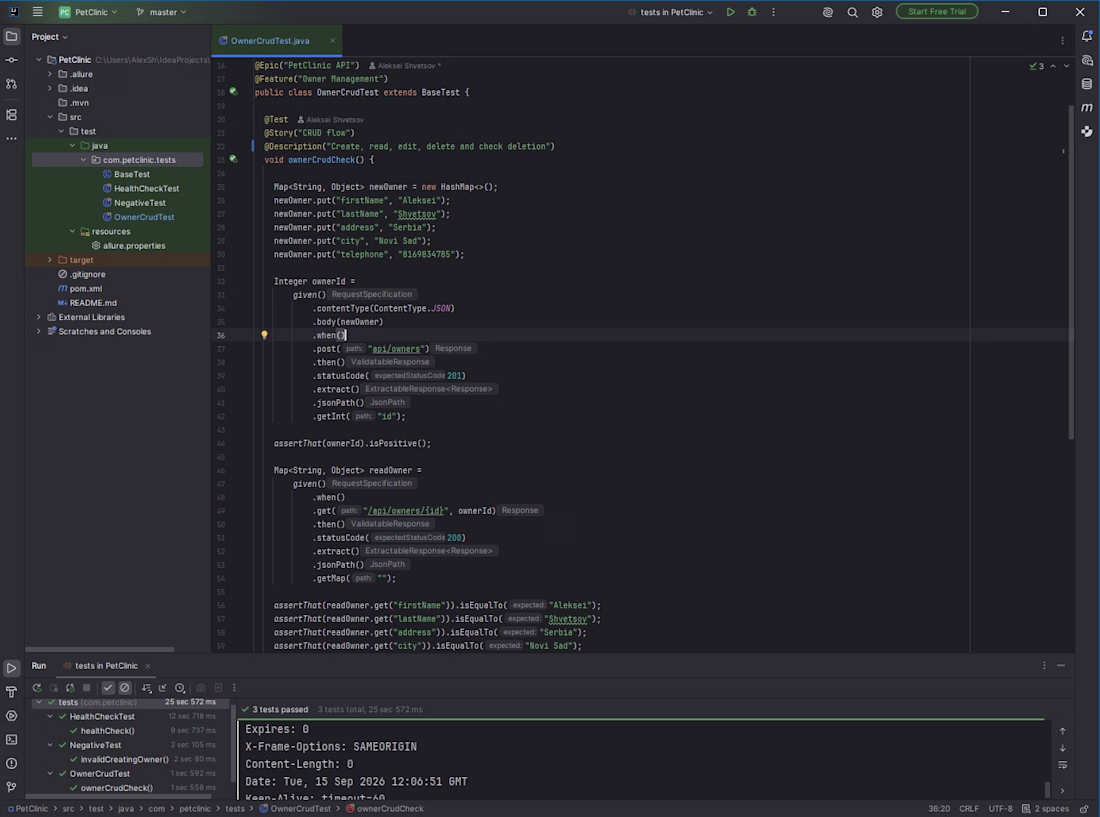1100x817 pixels.
Task: Open the run configuration dropdown
Action: [x=671, y=12]
